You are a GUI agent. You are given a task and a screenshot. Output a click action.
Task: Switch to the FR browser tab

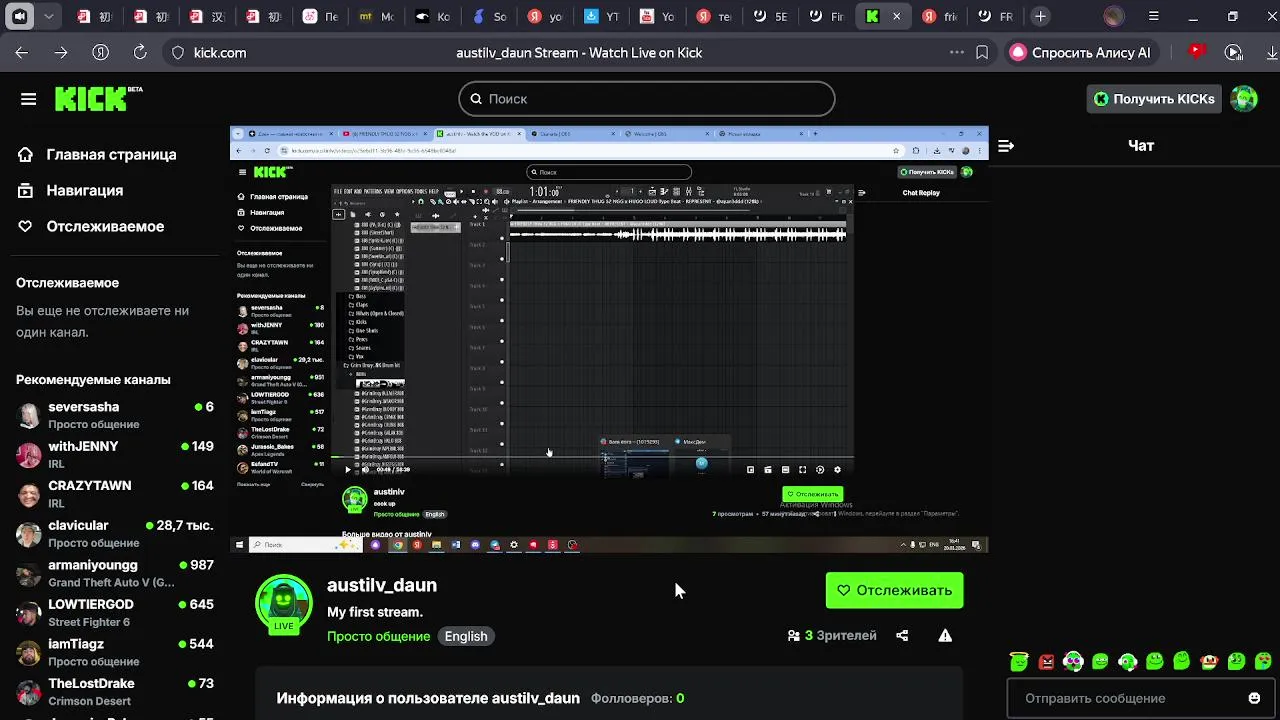[x=995, y=16]
